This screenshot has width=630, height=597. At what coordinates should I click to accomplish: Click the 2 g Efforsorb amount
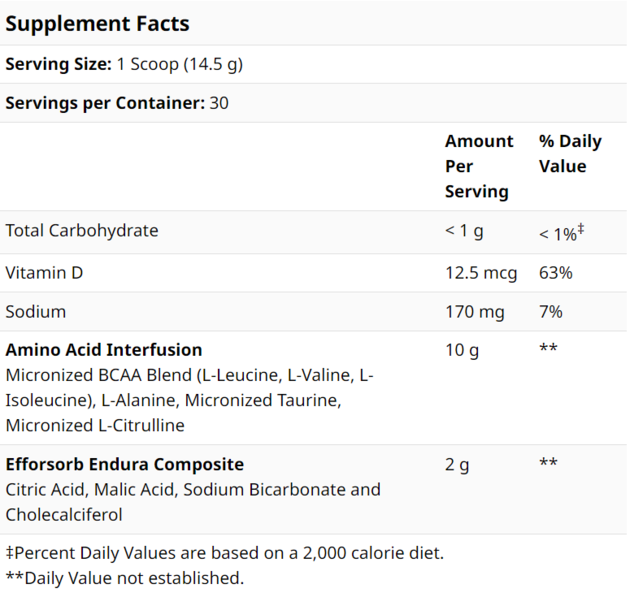point(457,465)
